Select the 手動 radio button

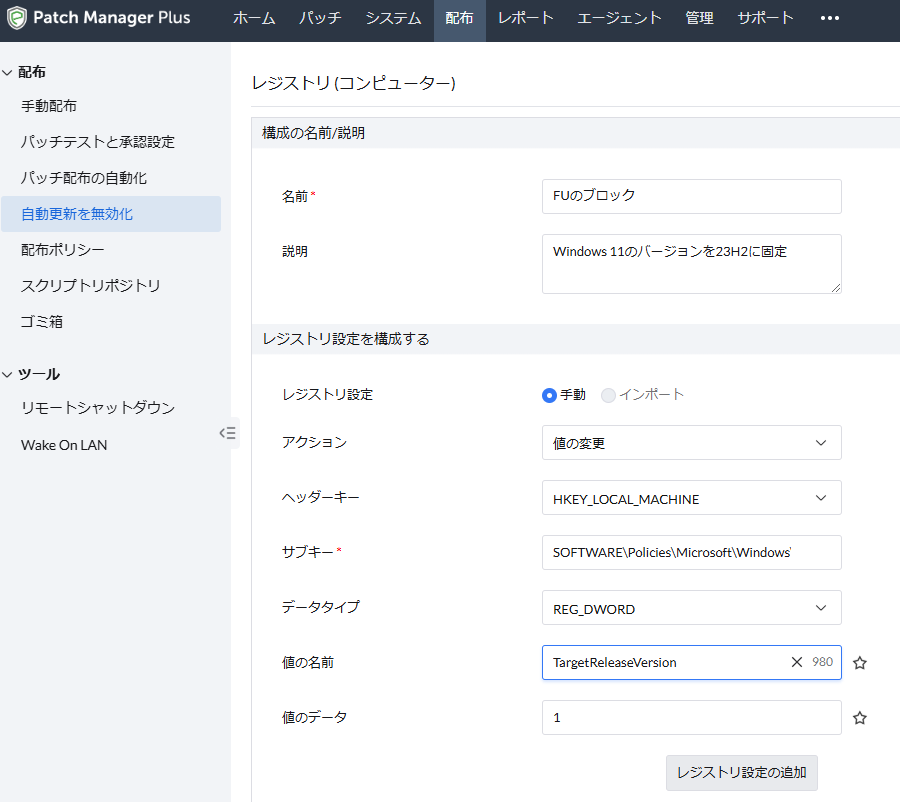click(x=549, y=395)
